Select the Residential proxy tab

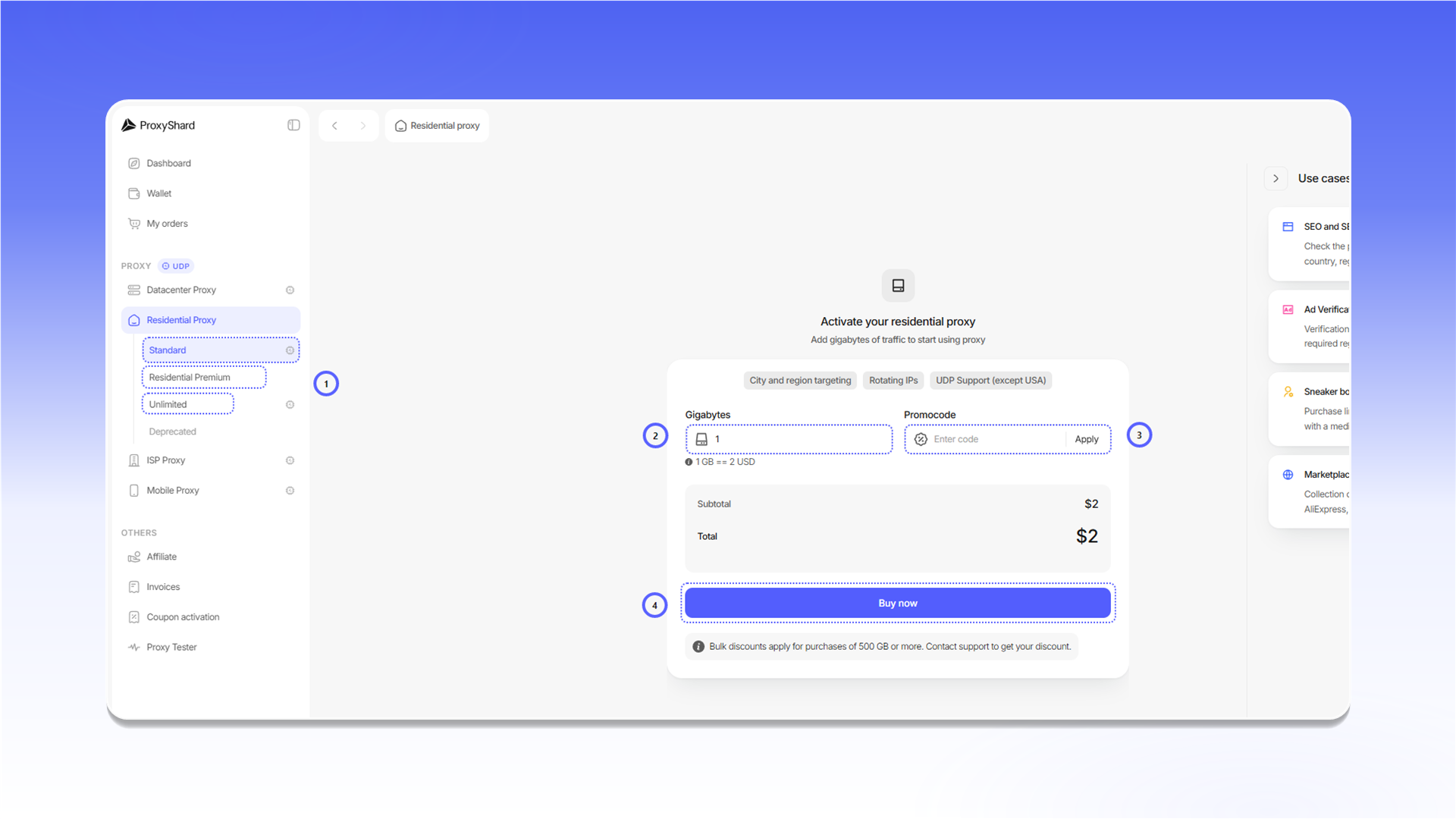(437, 126)
